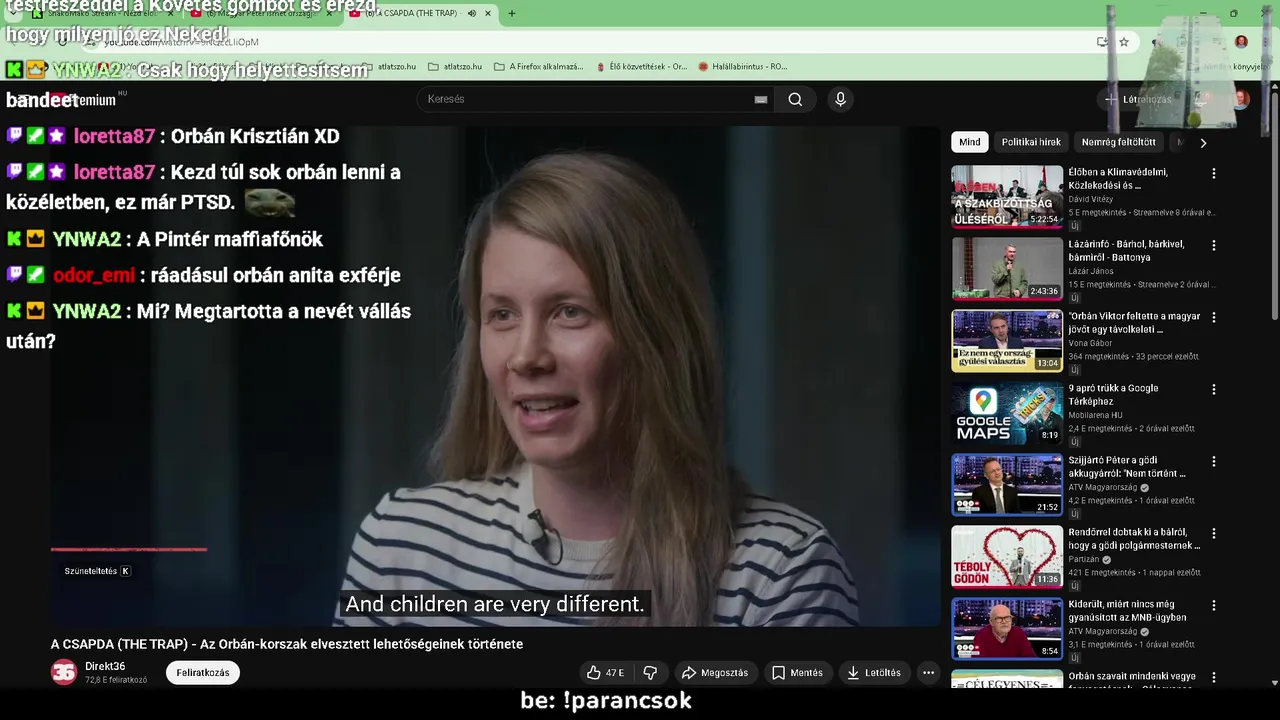1280x720 pixels.
Task: Select the Politikai hírek filter chip
Action: point(1031,142)
